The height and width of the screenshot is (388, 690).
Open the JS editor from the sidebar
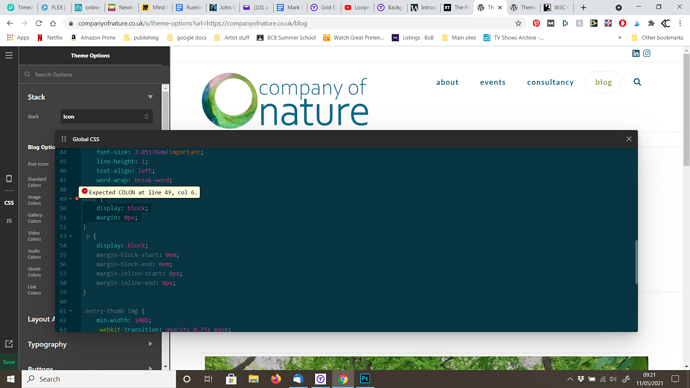[x=9, y=221]
